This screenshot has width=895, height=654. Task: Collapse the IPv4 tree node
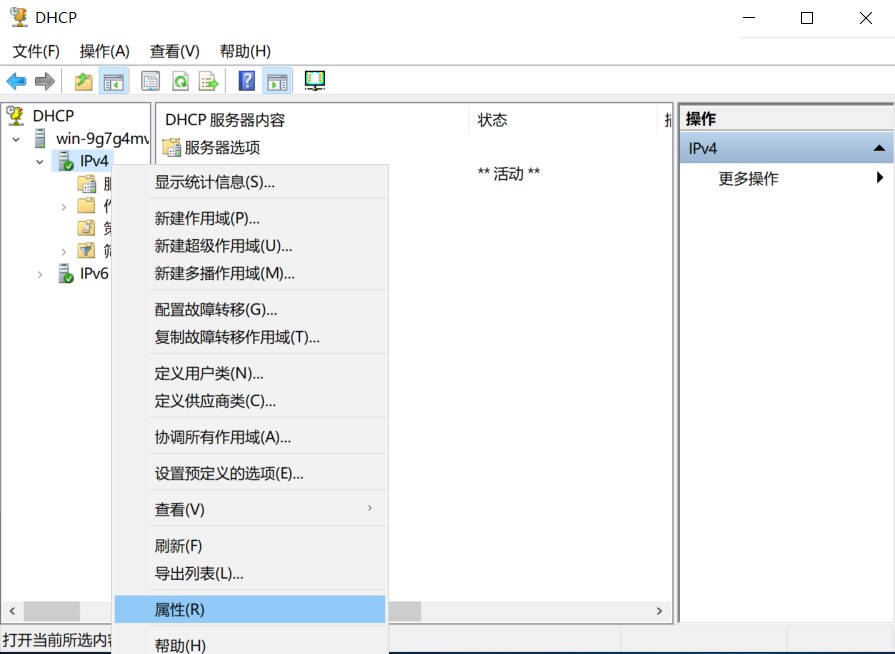[x=39, y=162]
